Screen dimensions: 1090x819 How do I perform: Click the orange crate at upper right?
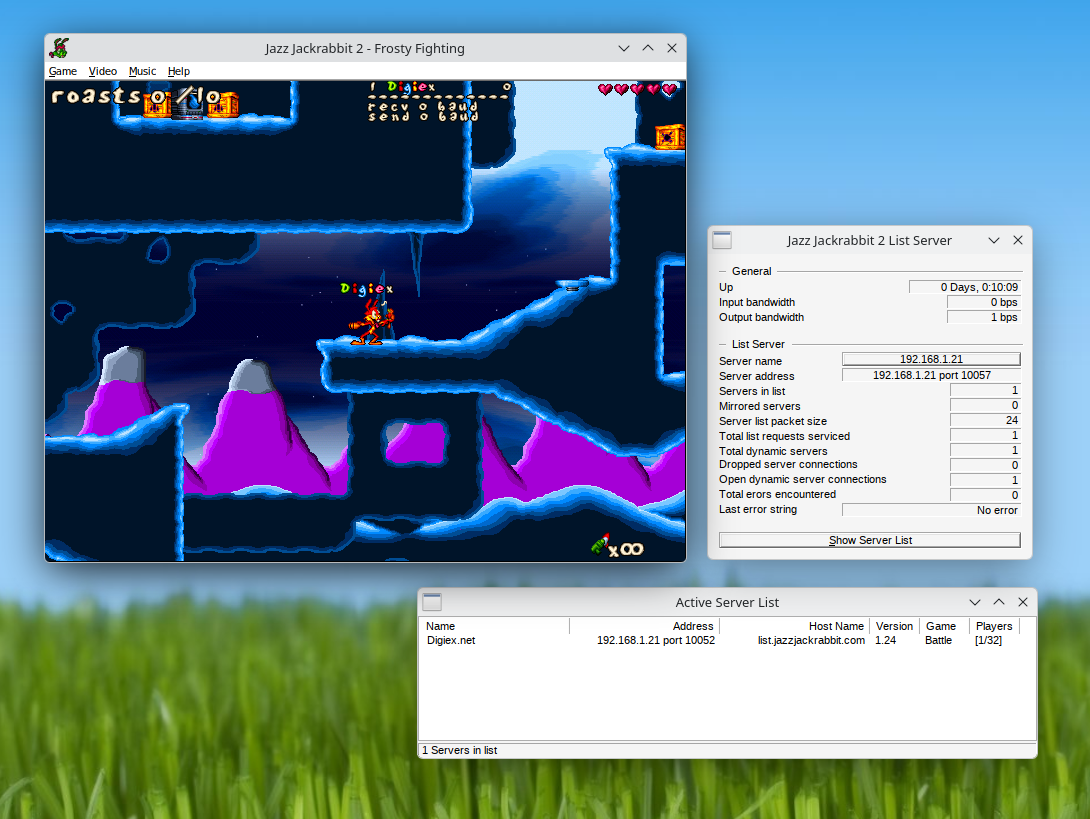[x=669, y=136]
